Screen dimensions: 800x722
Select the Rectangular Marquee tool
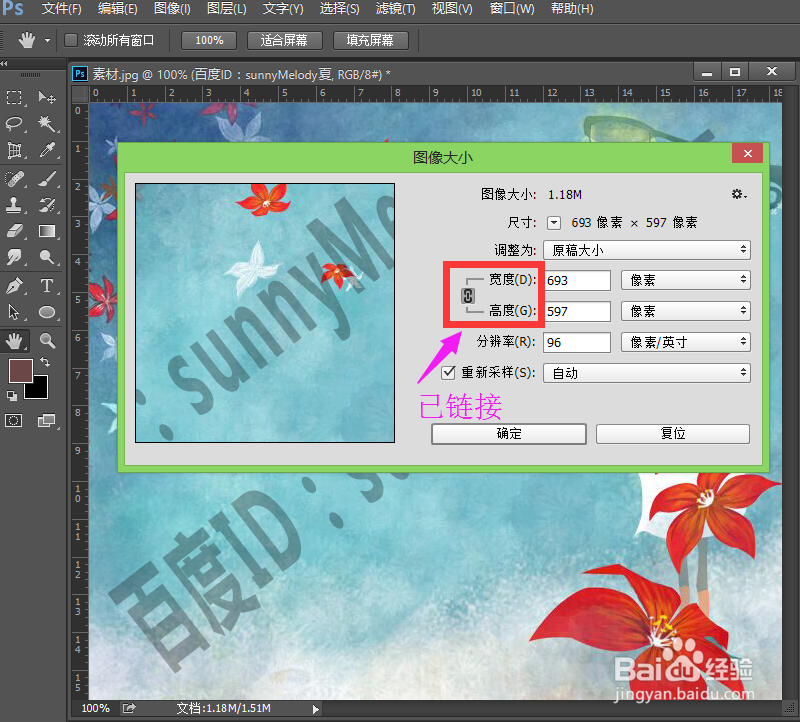tap(14, 97)
